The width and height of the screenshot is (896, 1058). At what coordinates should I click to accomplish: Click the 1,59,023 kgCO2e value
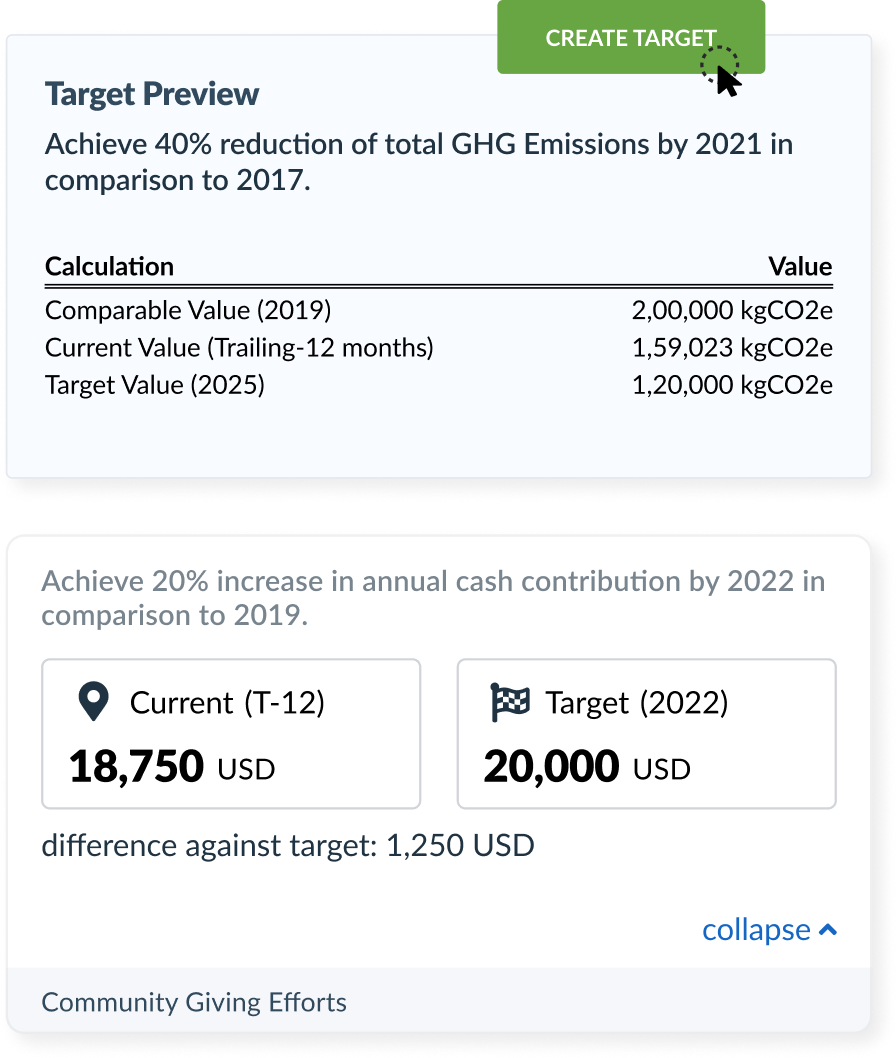[732, 347]
